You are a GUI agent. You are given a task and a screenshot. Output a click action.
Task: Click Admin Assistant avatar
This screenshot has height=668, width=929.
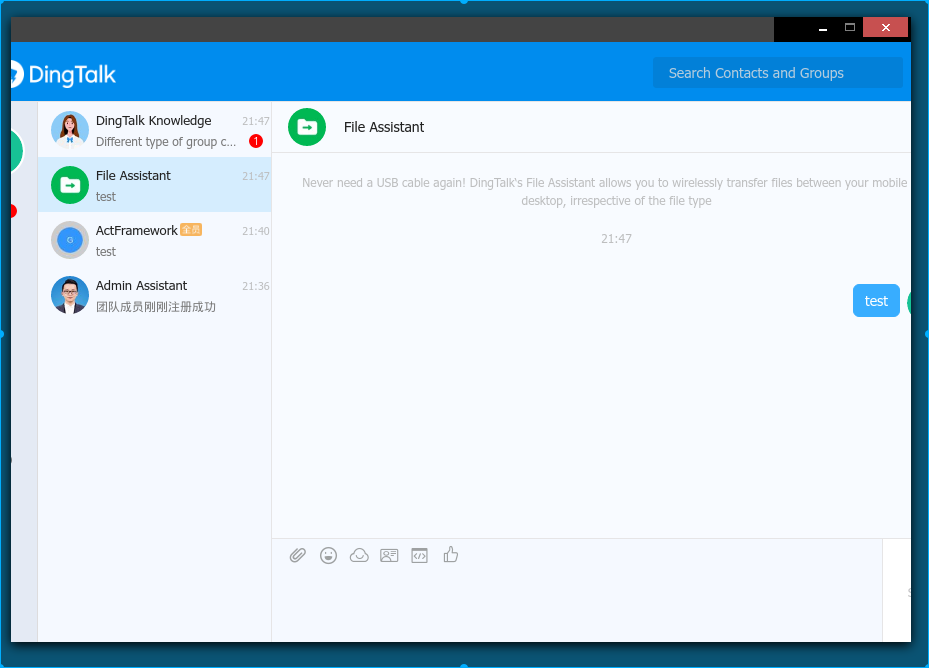[x=70, y=295]
